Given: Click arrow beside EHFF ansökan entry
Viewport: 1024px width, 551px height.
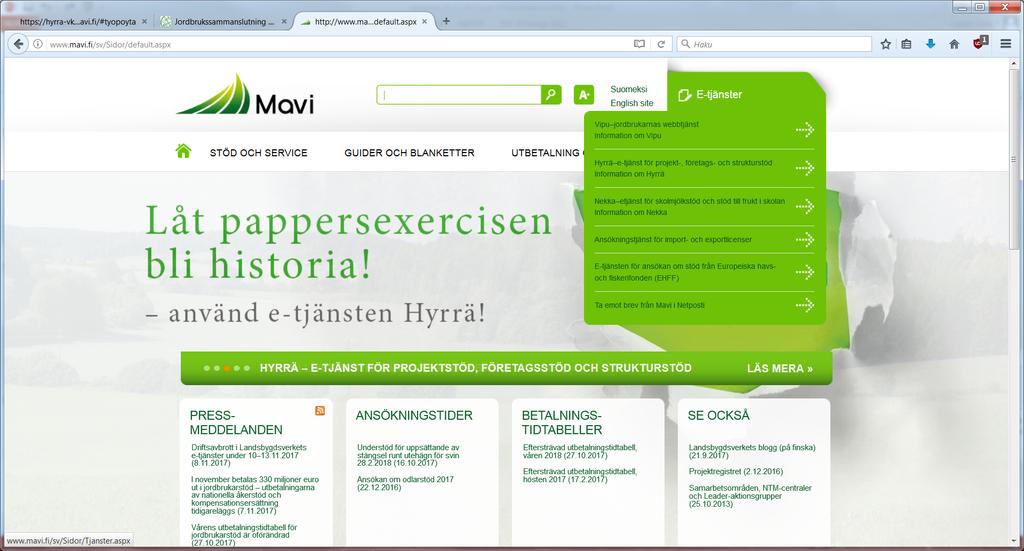Looking at the screenshot, I should [805, 272].
